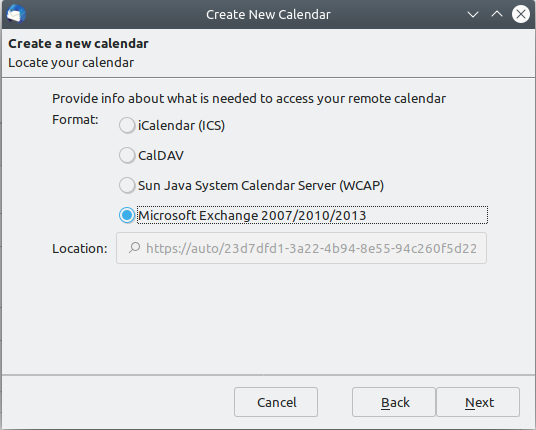Click the Thunderbird icon in the title bar
Screen dimensions: 536x430
16,14
